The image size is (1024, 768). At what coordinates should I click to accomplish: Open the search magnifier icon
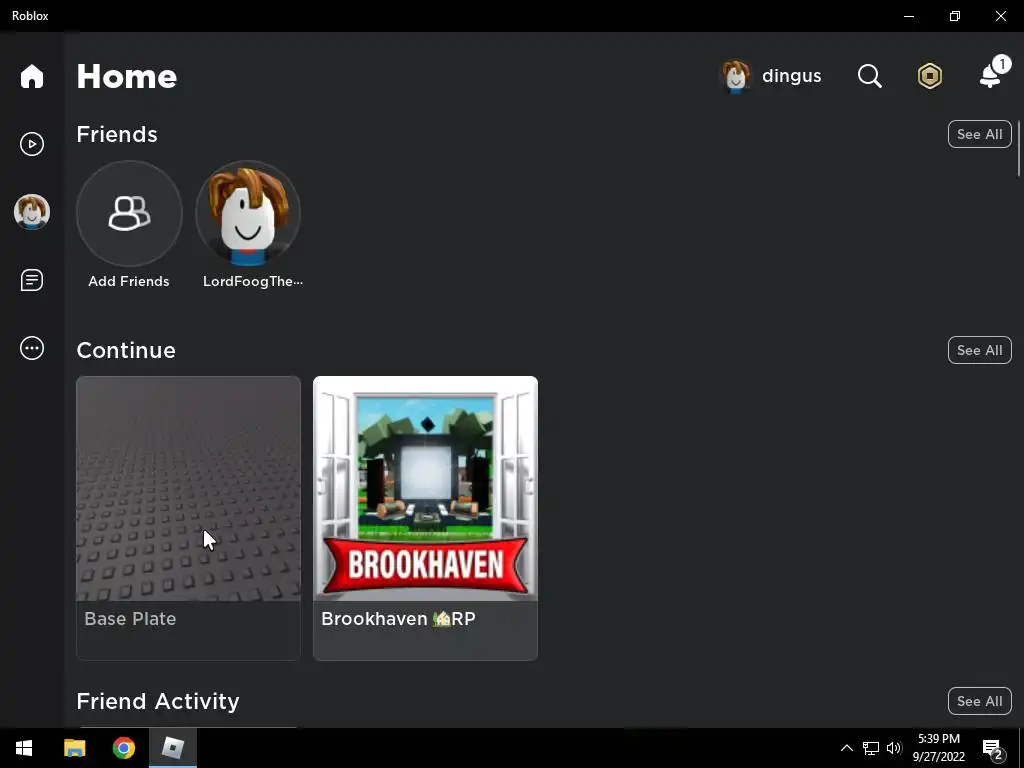pyautogui.click(x=869, y=76)
